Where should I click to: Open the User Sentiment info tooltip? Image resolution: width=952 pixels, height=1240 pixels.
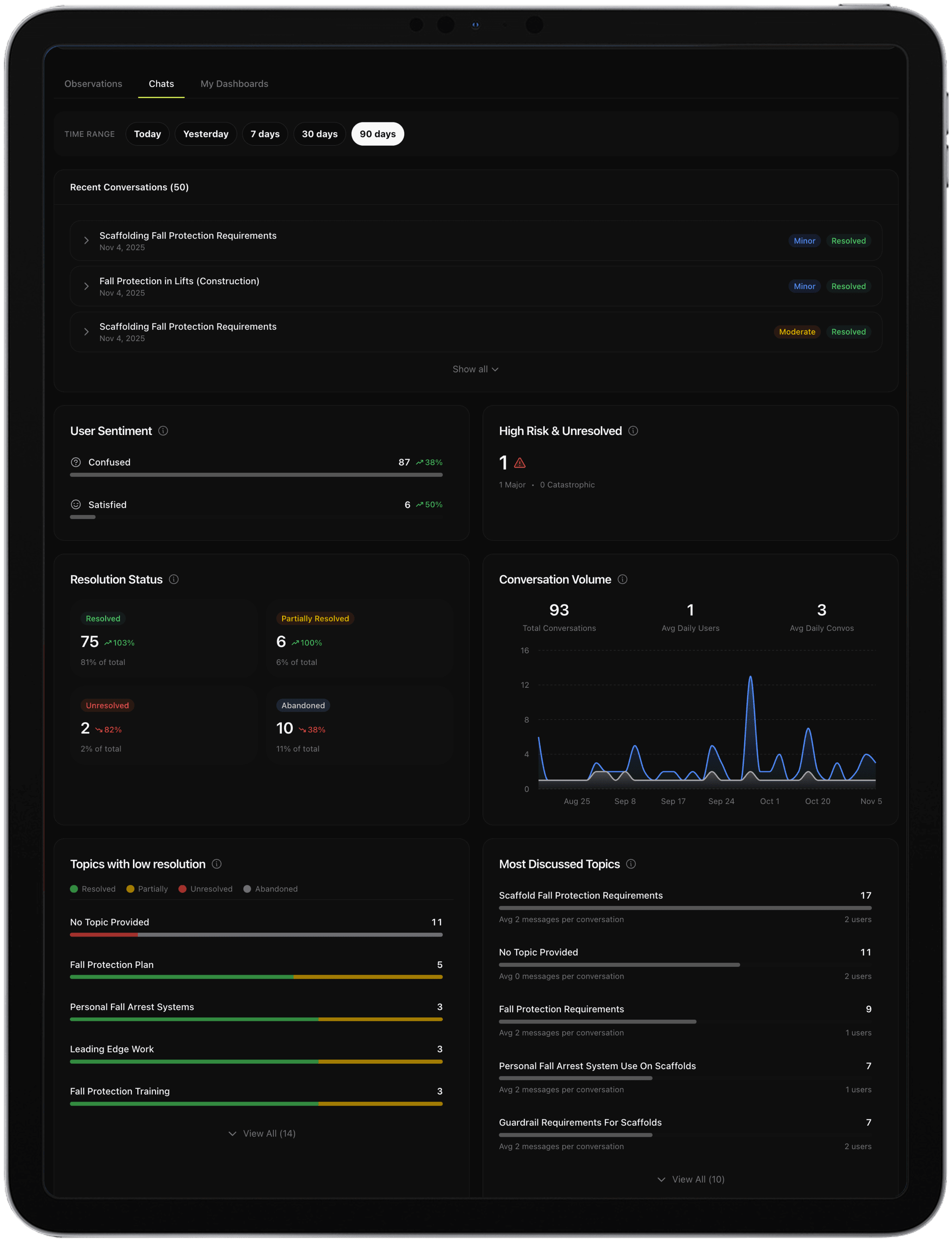(x=163, y=431)
